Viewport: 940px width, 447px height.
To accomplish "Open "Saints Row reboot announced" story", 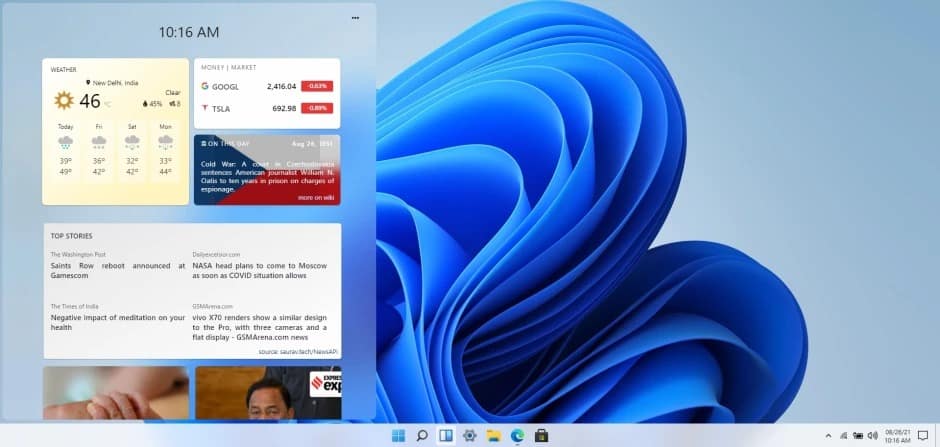I will [117, 266].
